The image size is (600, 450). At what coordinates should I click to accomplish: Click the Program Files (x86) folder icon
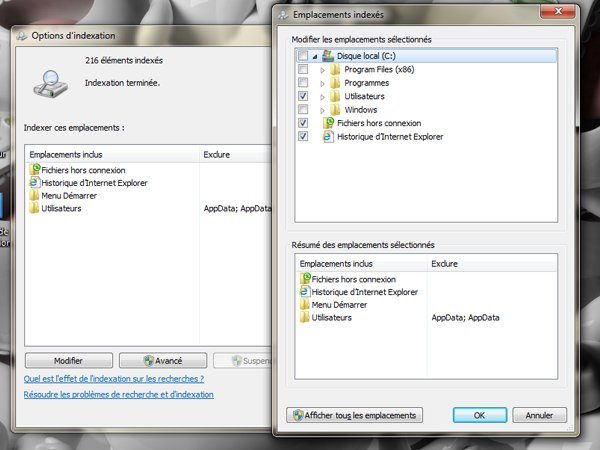click(x=335, y=69)
